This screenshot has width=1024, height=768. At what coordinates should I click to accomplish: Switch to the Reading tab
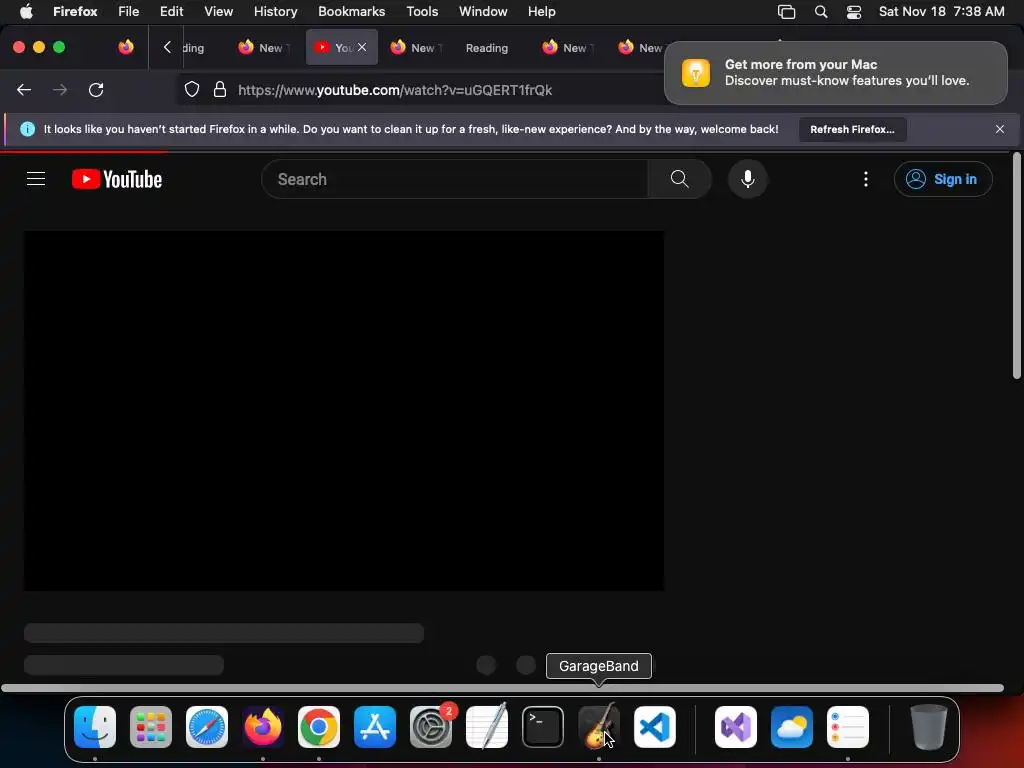487,48
